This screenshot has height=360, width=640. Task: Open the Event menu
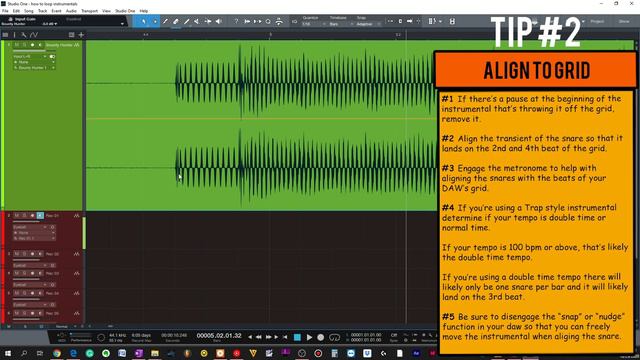(56, 11)
